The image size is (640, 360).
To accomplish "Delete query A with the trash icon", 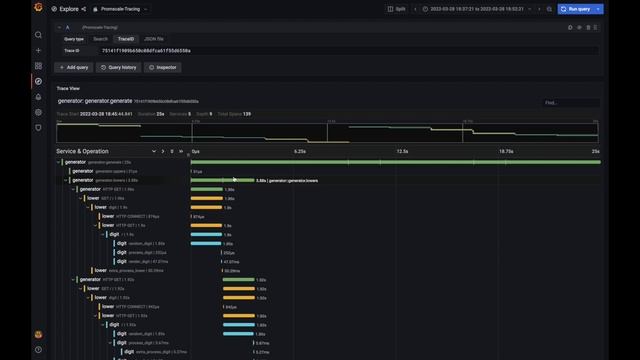I will [588, 27].
